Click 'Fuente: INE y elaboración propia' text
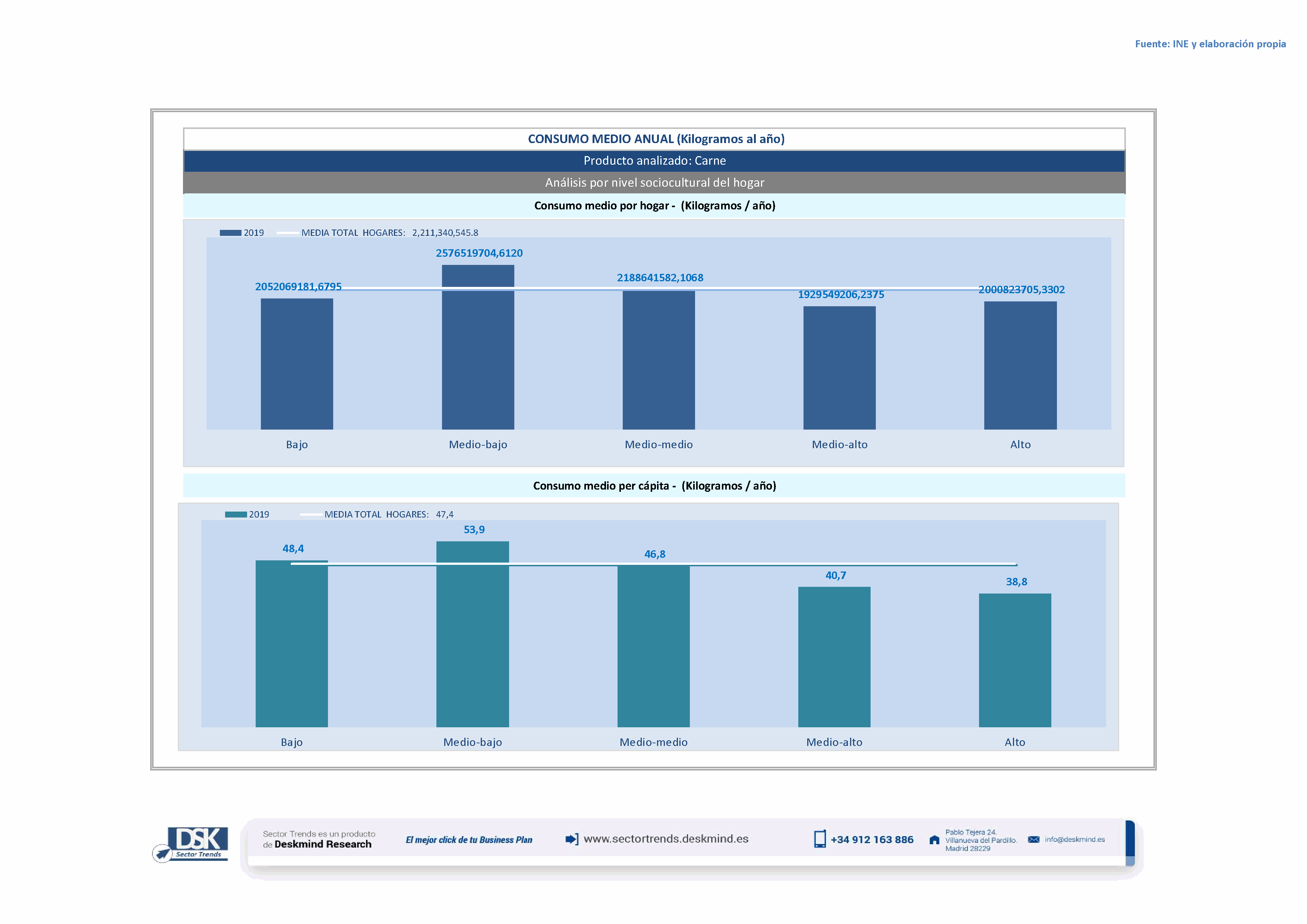Image resolution: width=1307 pixels, height=924 pixels. pos(1210,44)
